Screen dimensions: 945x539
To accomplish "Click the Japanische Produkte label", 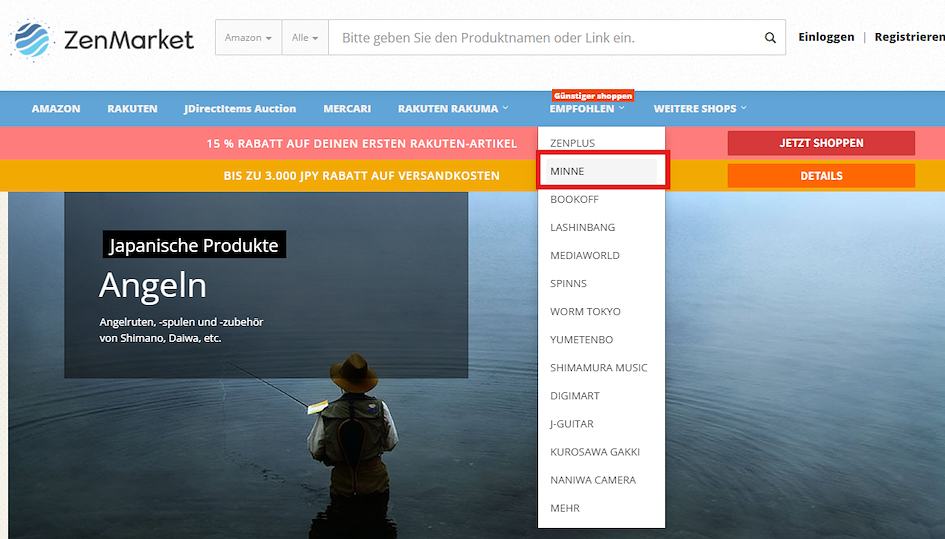I will 194,245.
